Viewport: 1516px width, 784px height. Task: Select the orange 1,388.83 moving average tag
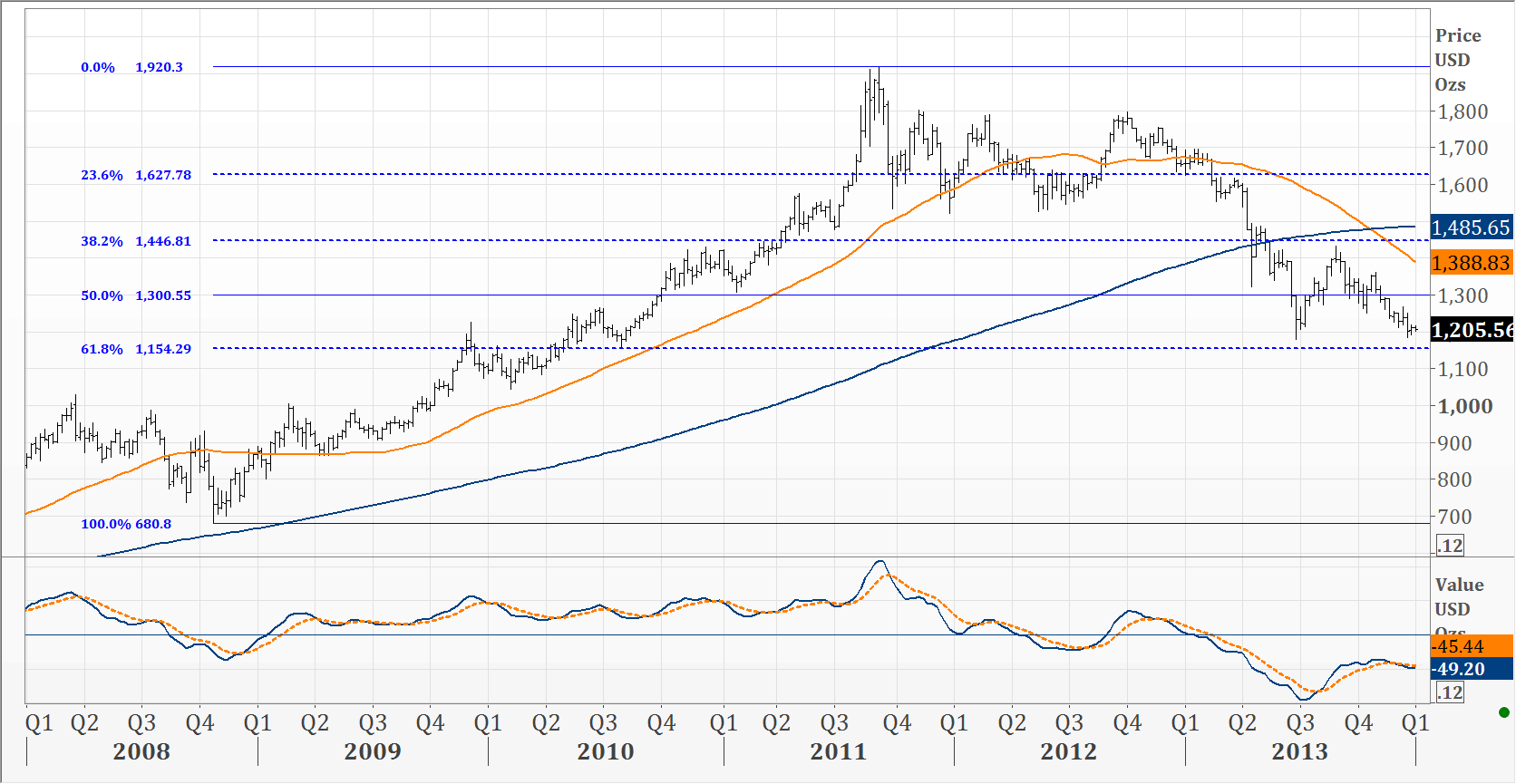pos(1471,263)
